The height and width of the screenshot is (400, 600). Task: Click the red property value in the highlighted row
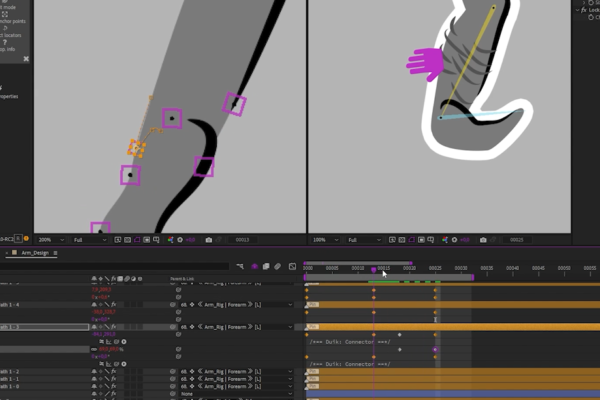[104, 349]
